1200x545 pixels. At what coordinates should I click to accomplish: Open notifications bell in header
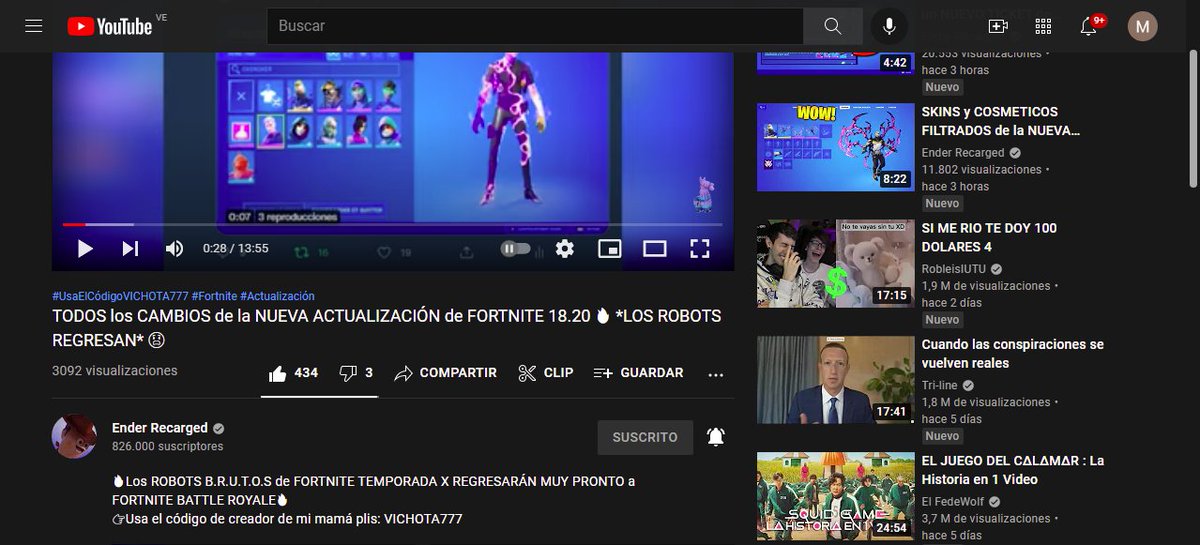[1089, 26]
